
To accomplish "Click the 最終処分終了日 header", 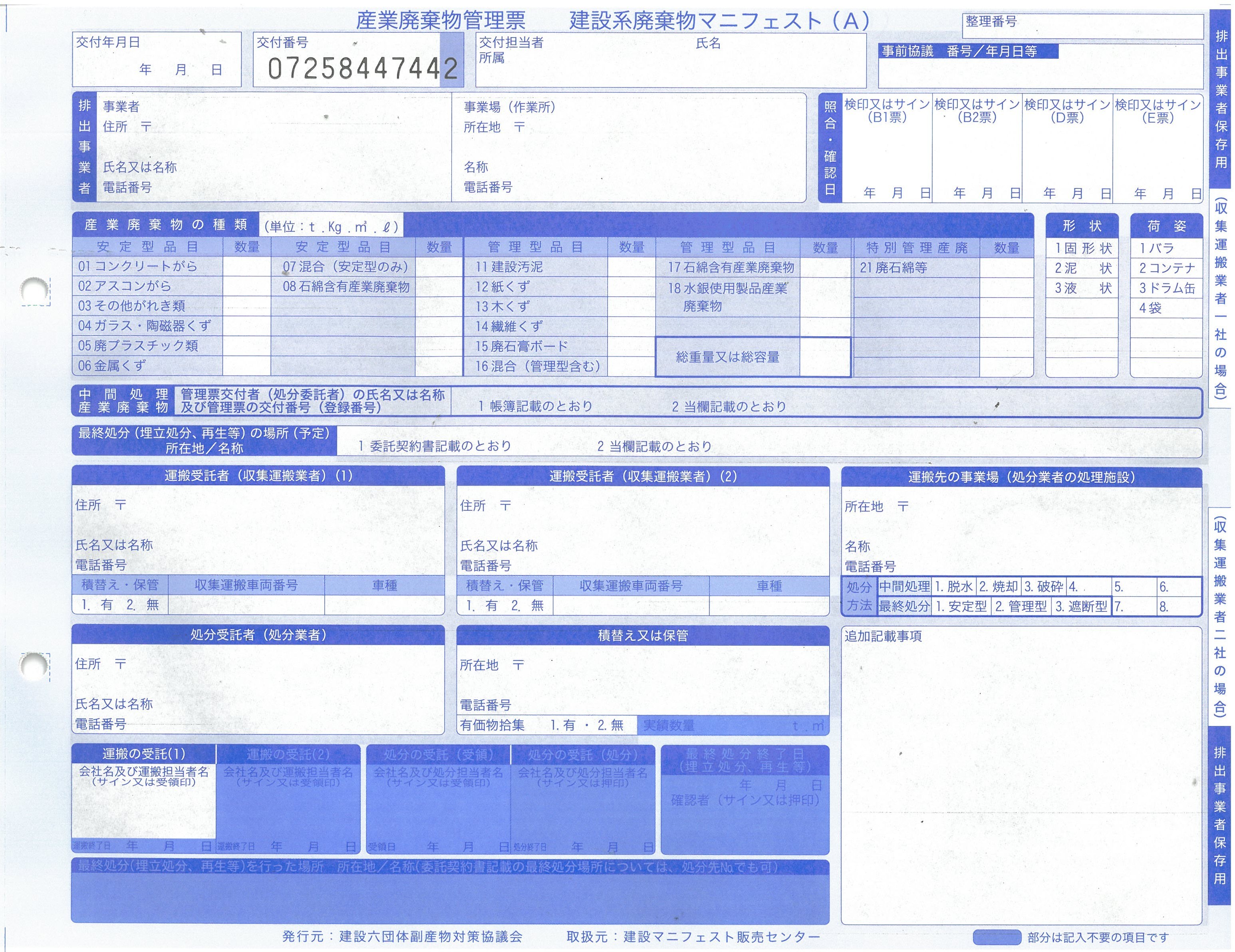I will 745,760.
